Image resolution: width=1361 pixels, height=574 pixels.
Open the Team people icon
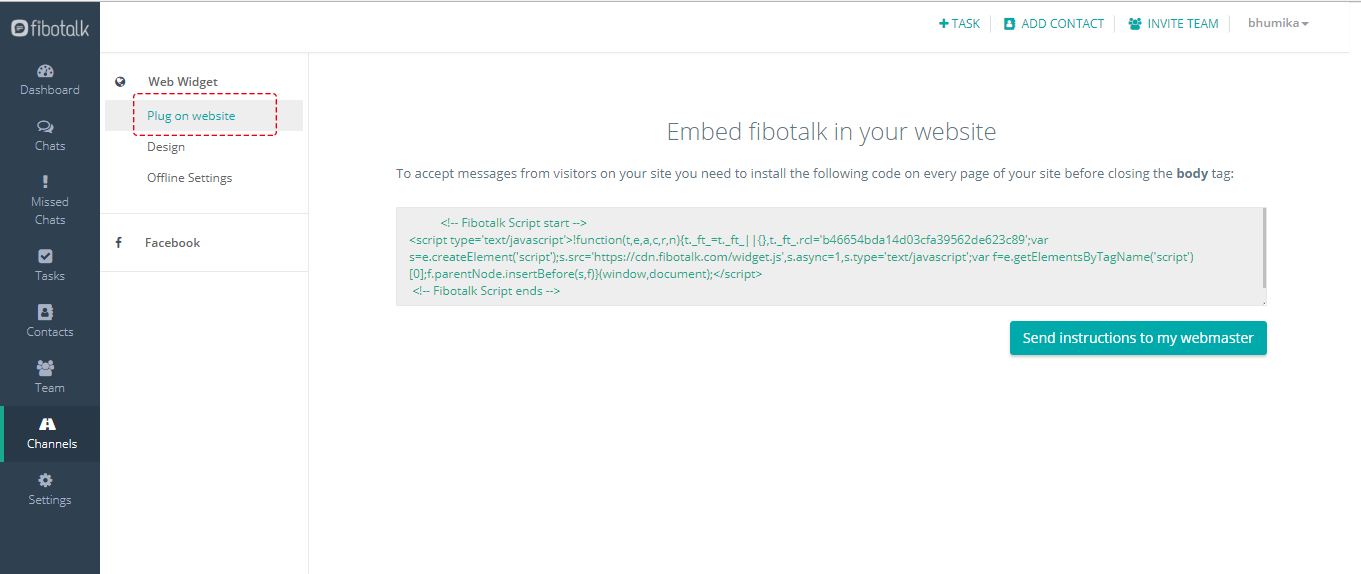pyautogui.click(x=46, y=368)
